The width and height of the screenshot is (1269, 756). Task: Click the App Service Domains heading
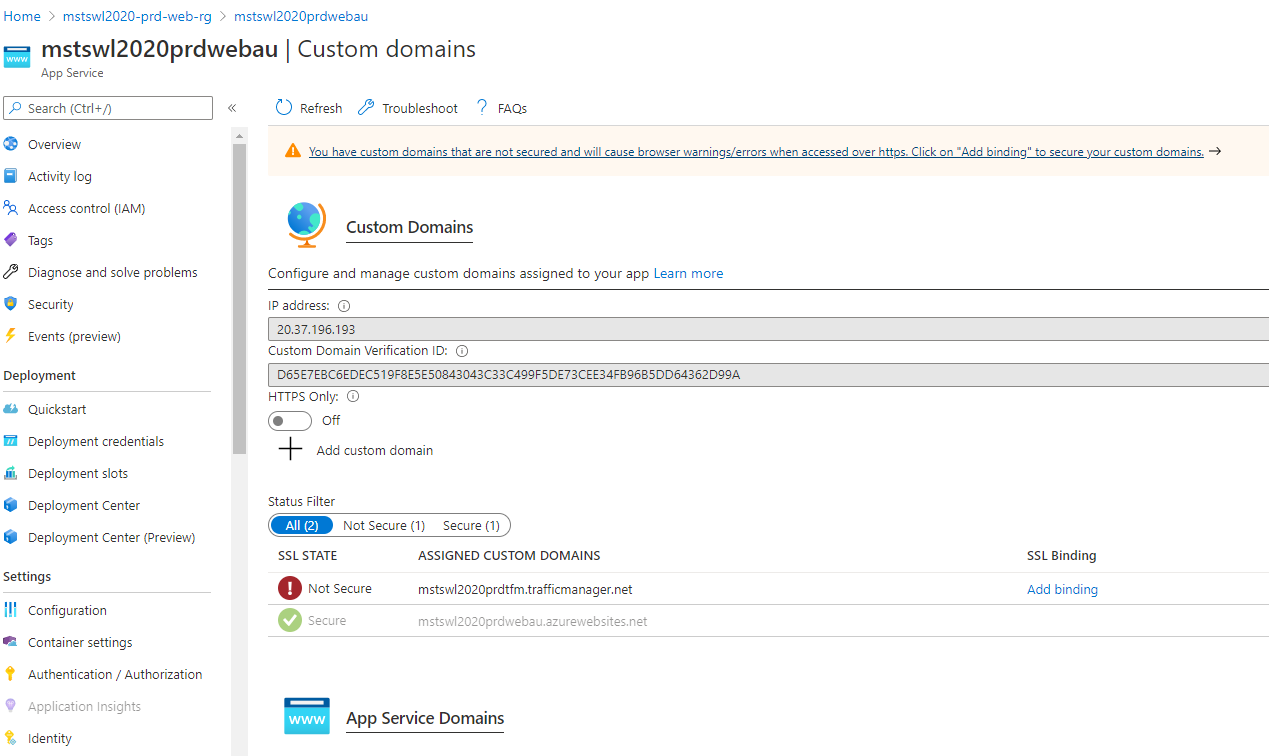[425, 718]
